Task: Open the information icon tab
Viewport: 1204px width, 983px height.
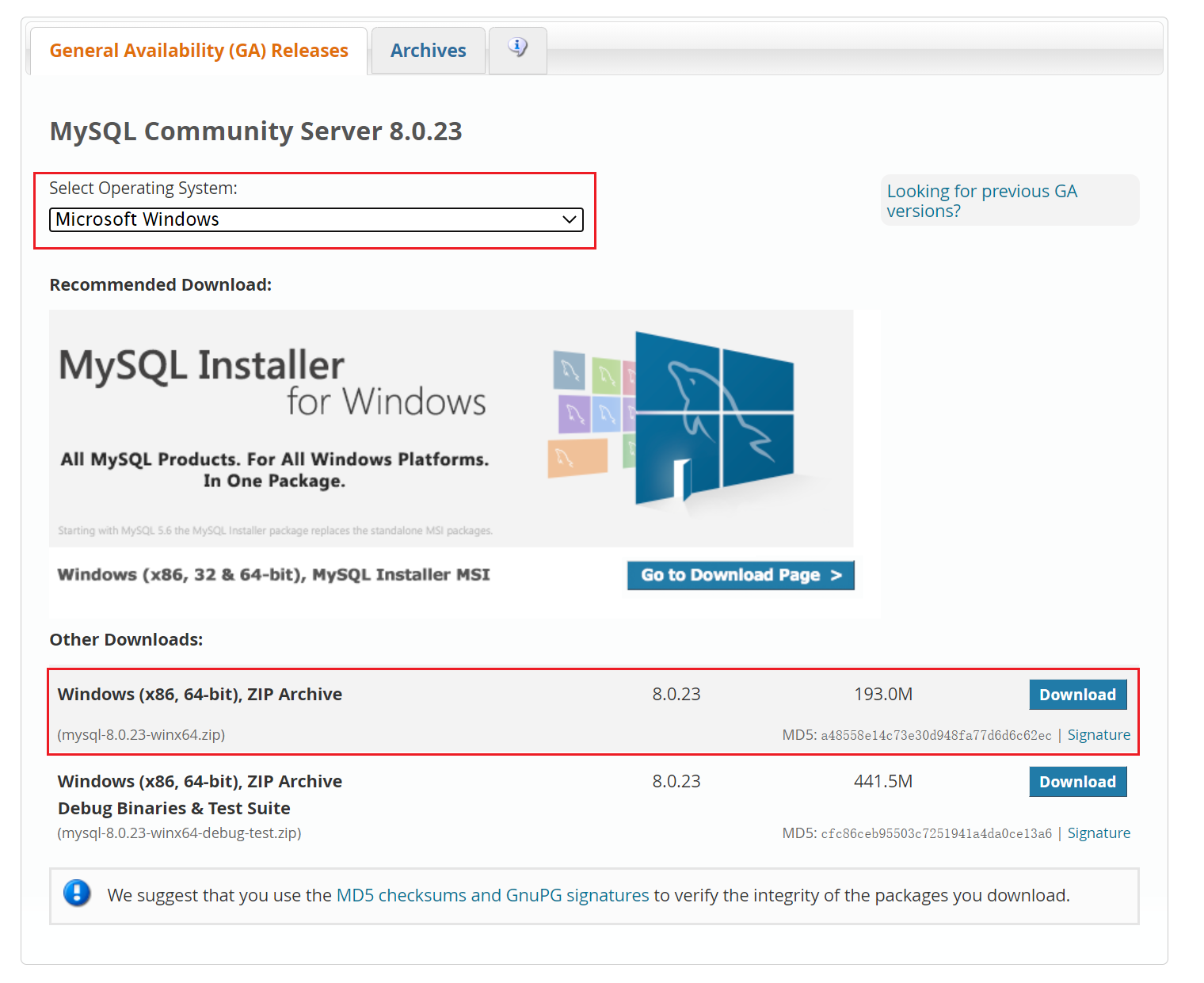Action: pyautogui.click(x=517, y=49)
